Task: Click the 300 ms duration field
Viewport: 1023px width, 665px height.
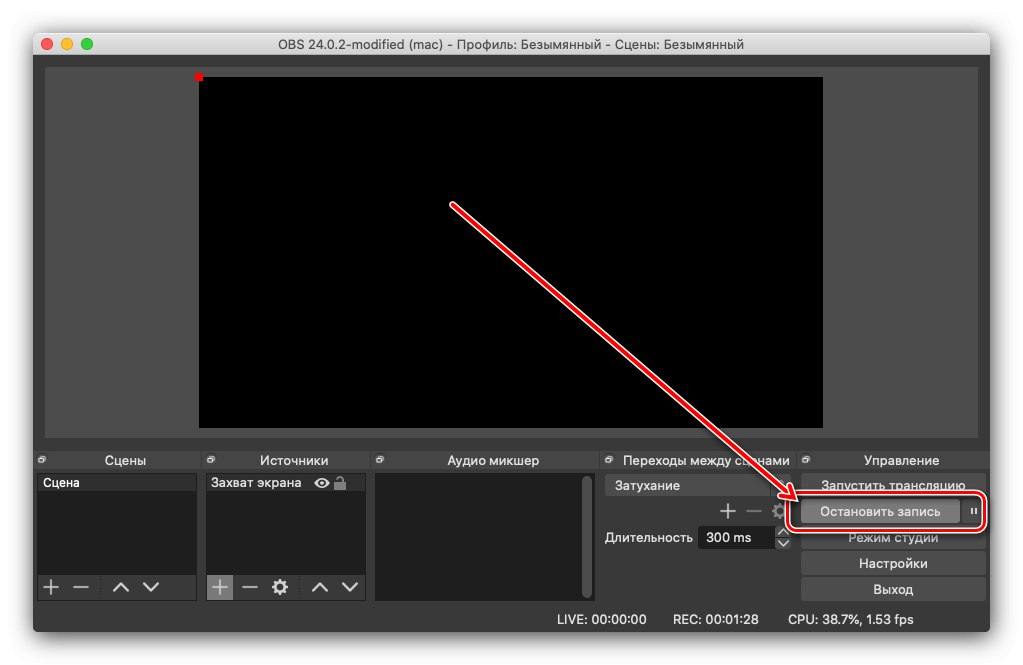Action: [x=737, y=538]
